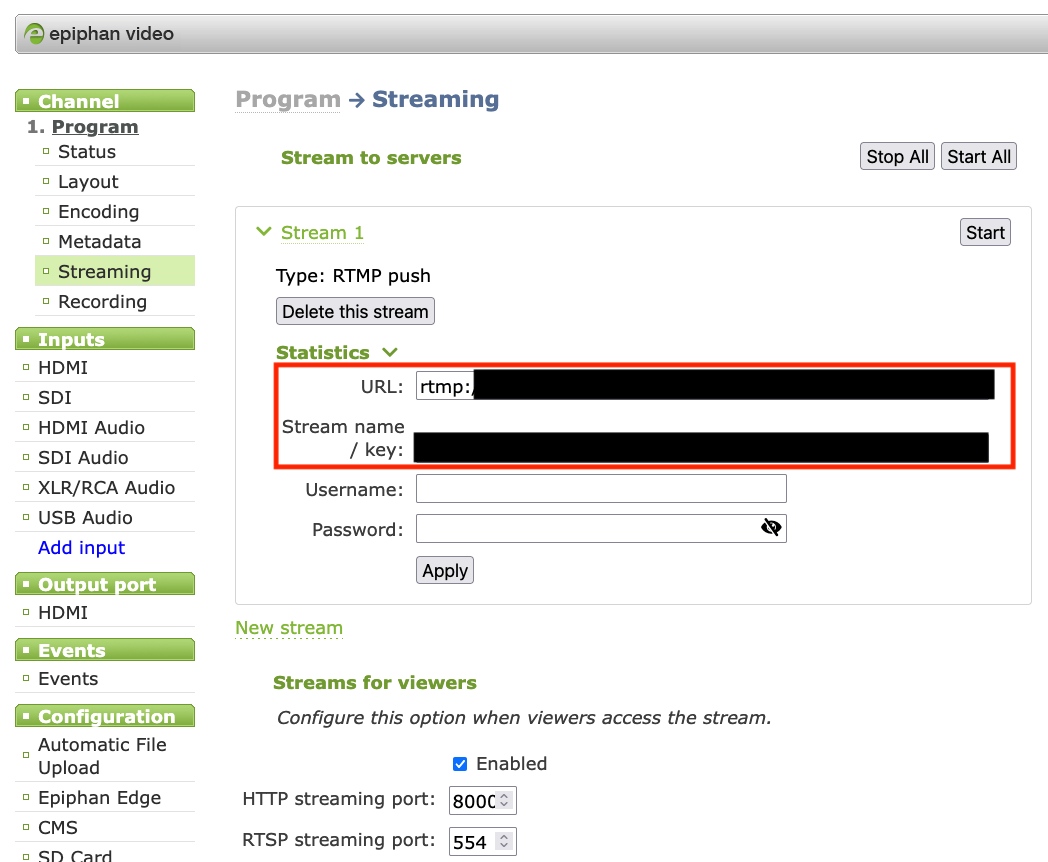The image size is (1048, 862).
Task: Open XLR/RCA Audio input
Action: point(106,488)
